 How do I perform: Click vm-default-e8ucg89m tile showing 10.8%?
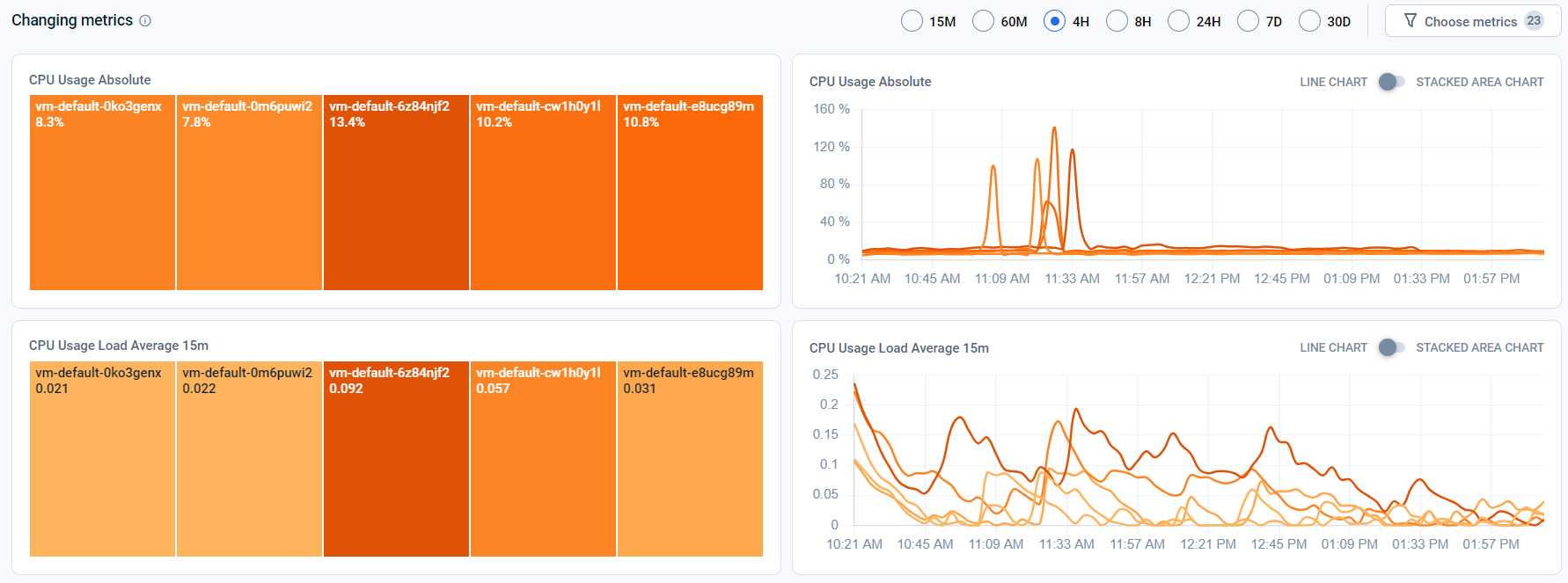(690, 193)
